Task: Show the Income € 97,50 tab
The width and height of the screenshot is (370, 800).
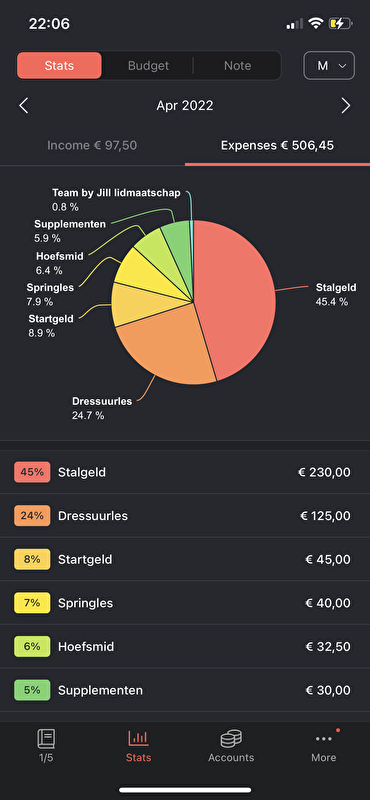Action: [92, 145]
